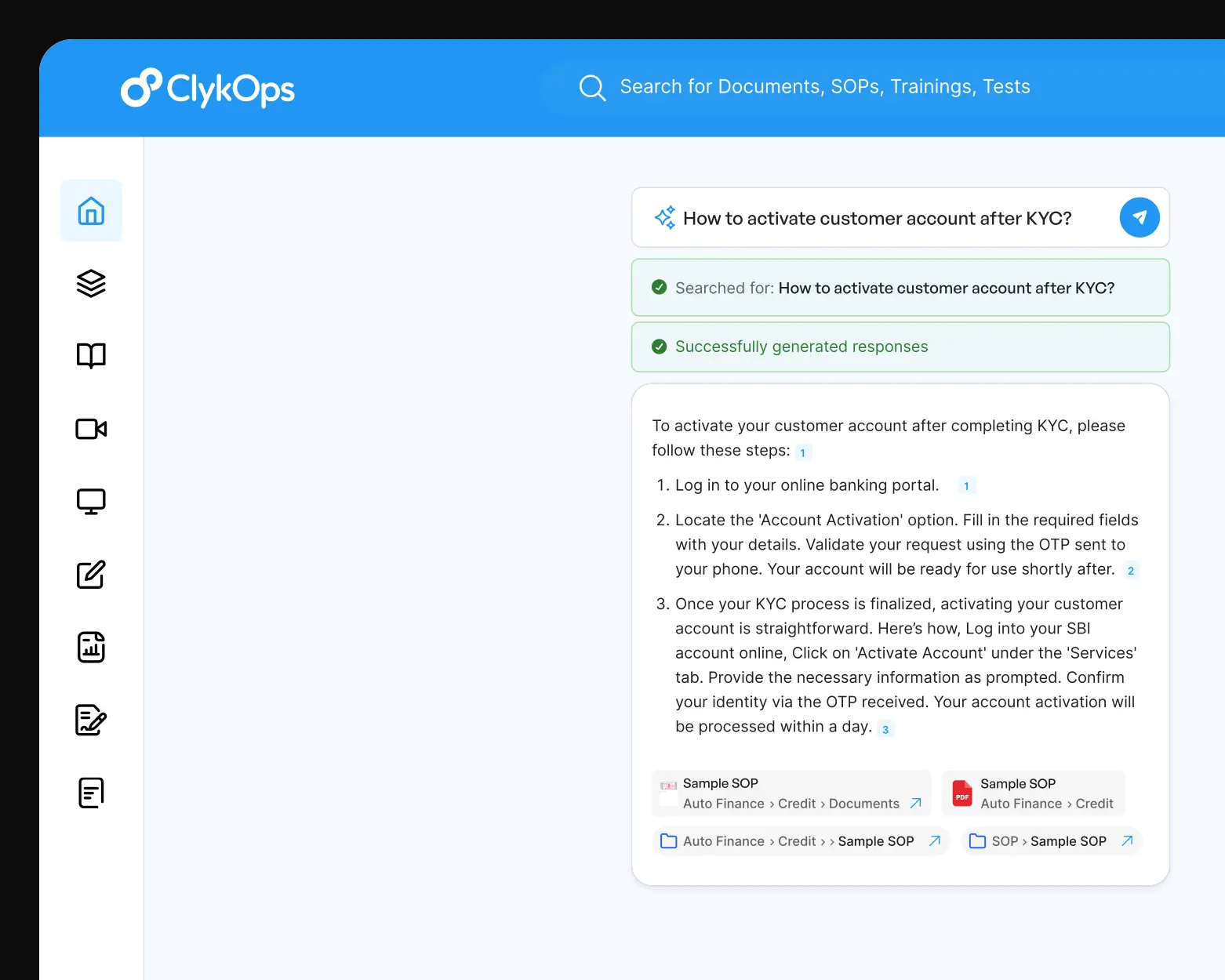
Task: Click 'Successfully generated responses' status row
Action: pyautogui.click(x=900, y=347)
